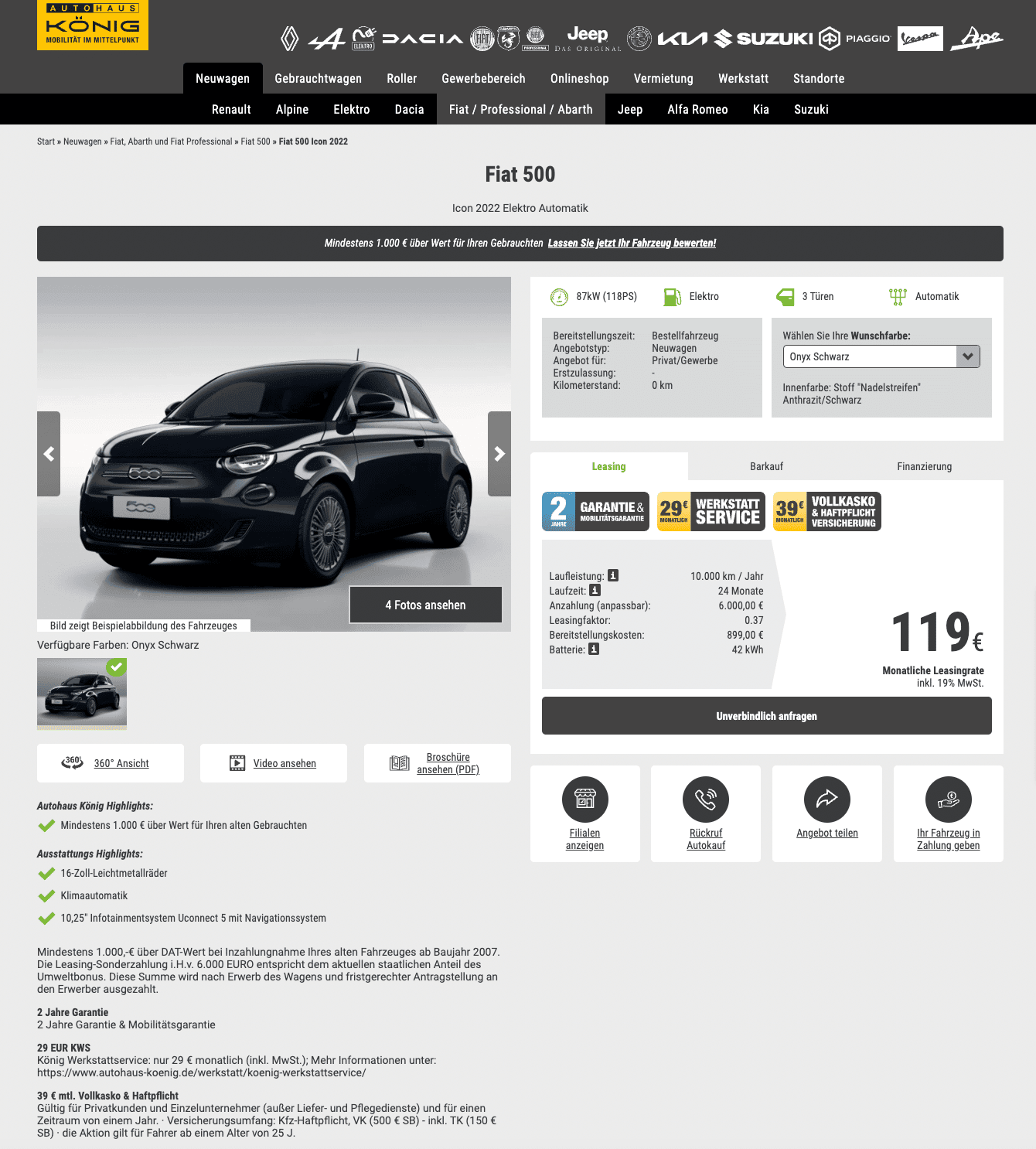Click the Fahrzeug in Zahlung geben icon
Screen dimensions: 1036x1149
pos(949,800)
